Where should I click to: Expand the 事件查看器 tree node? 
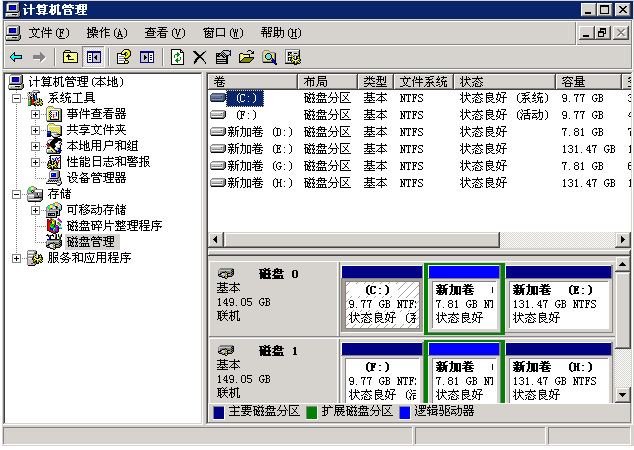tap(35, 114)
